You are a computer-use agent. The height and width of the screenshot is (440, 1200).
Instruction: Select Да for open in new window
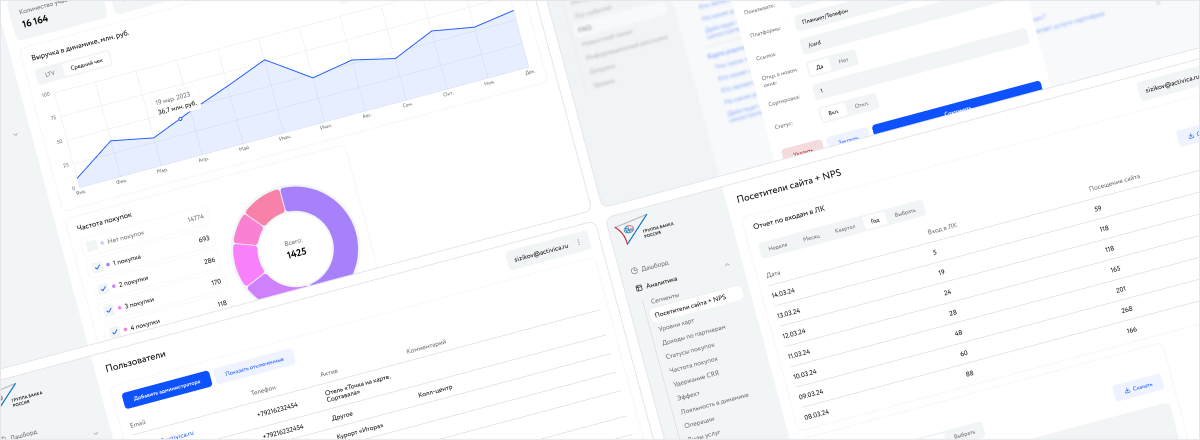click(x=820, y=66)
